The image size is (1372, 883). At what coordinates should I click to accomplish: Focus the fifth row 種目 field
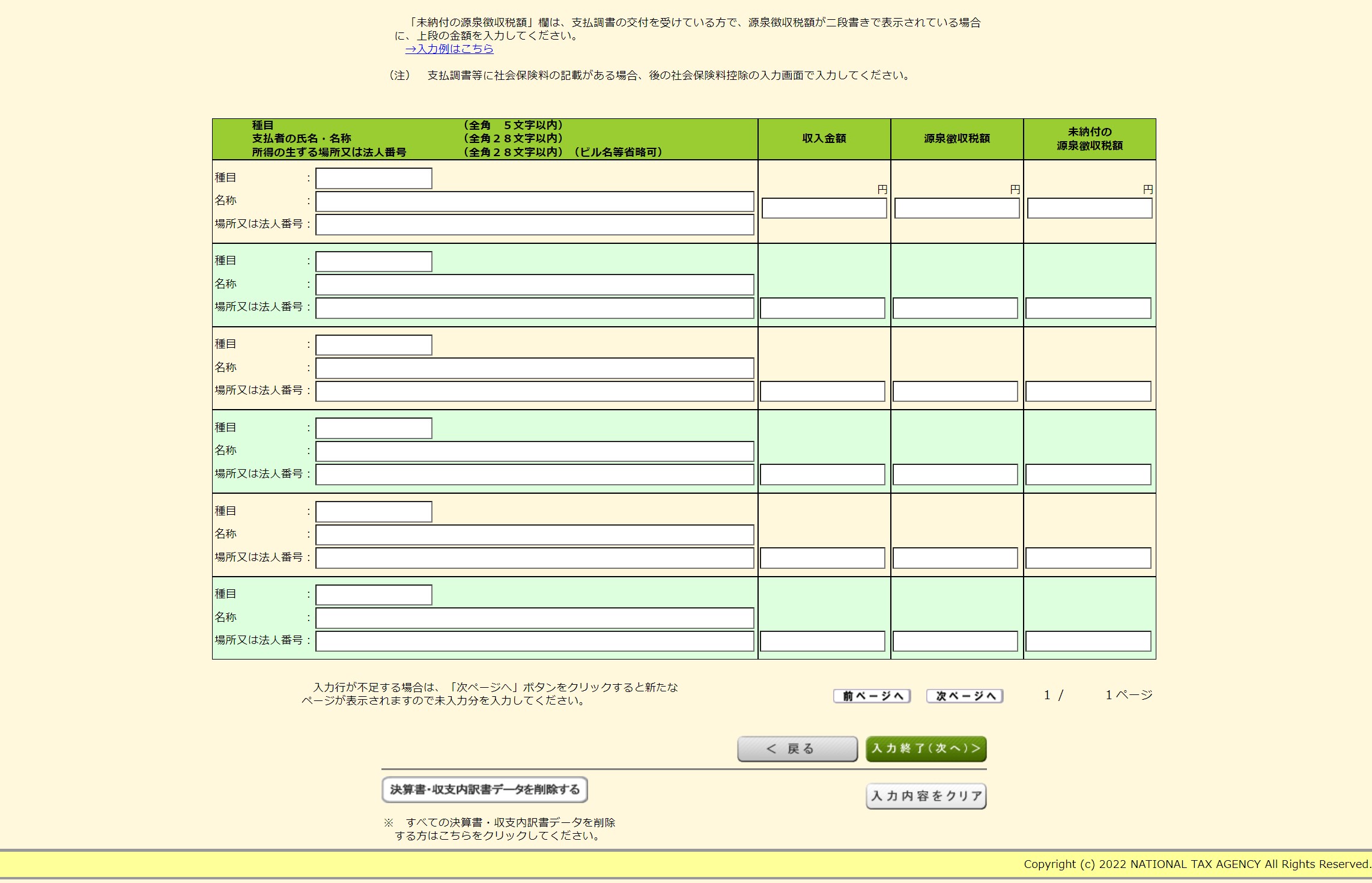(374, 512)
